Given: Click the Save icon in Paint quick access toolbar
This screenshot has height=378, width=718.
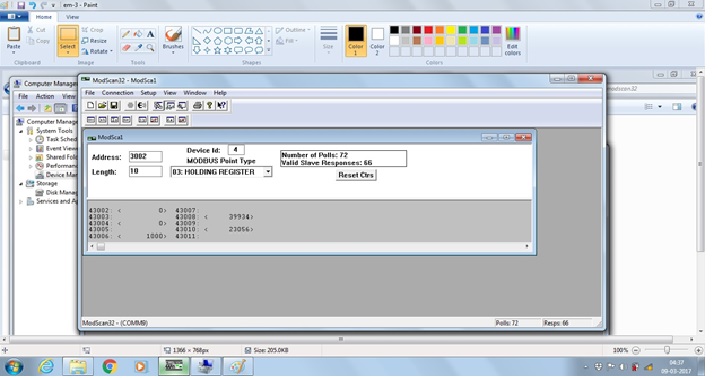Looking at the screenshot, I should coord(21,5).
